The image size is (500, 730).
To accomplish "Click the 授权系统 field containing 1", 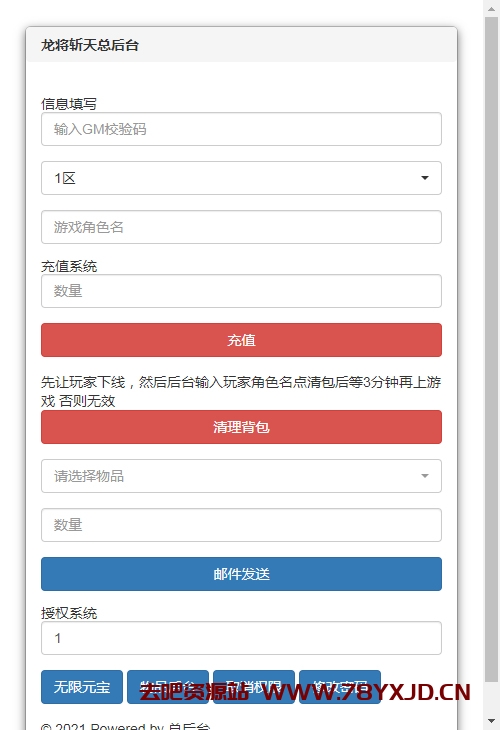I will click(241, 638).
